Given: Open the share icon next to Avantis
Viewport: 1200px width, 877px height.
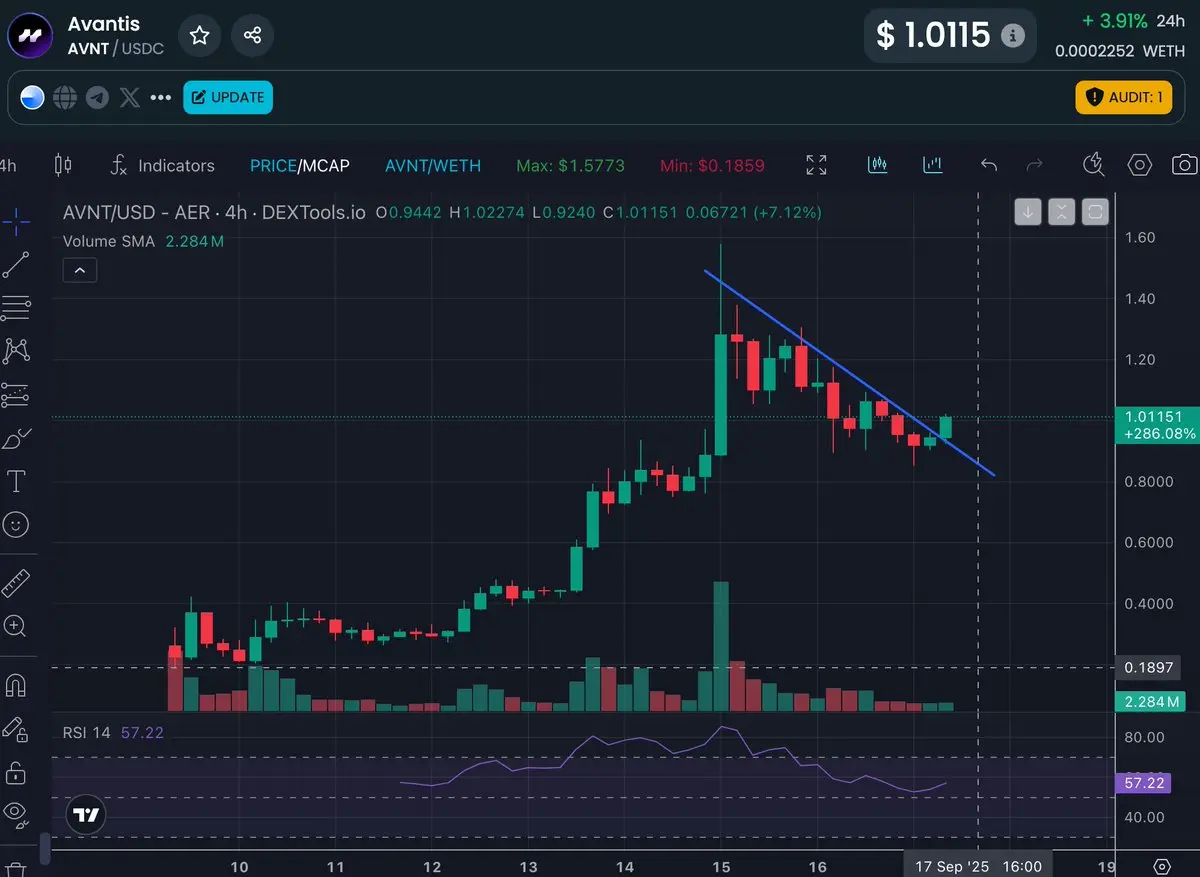Looking at the screenshot, I should pyautogui.click(x=252, y=36).
